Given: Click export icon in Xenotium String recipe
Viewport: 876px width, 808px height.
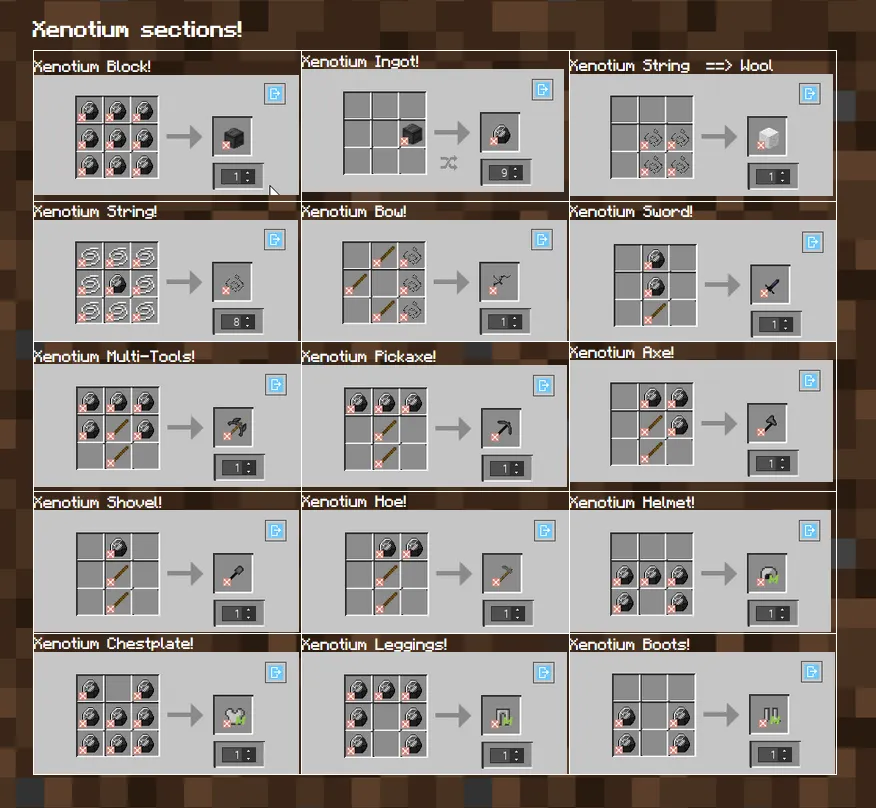Looking at the screenshot, I should click(x=275, y=240).
